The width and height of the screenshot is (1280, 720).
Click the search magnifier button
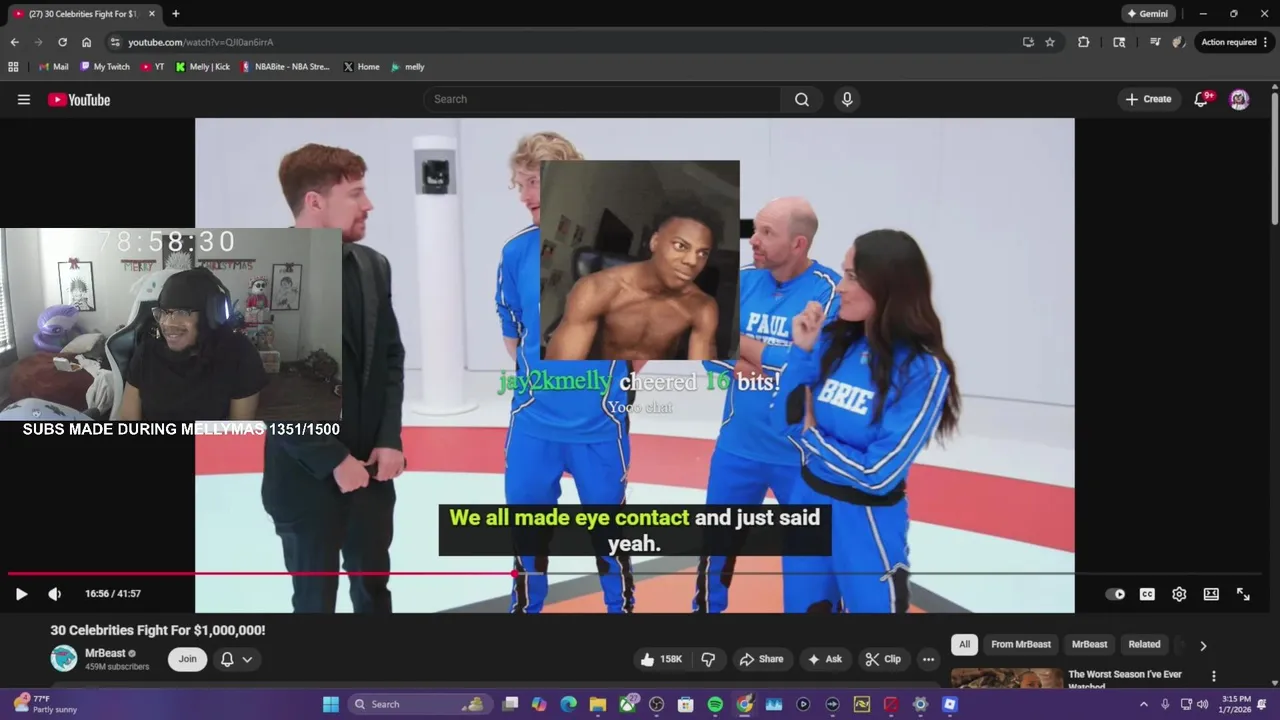(802, 99)
